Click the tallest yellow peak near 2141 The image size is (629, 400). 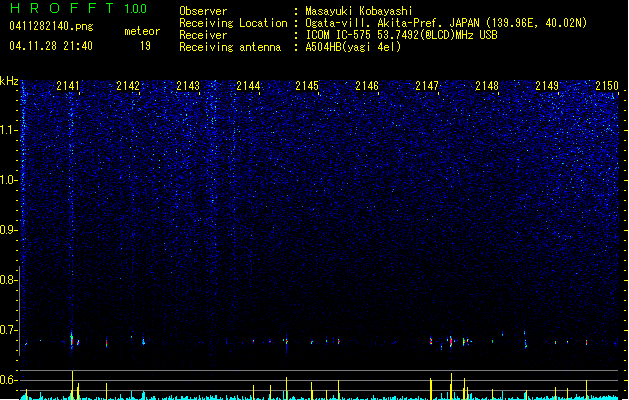72,385
